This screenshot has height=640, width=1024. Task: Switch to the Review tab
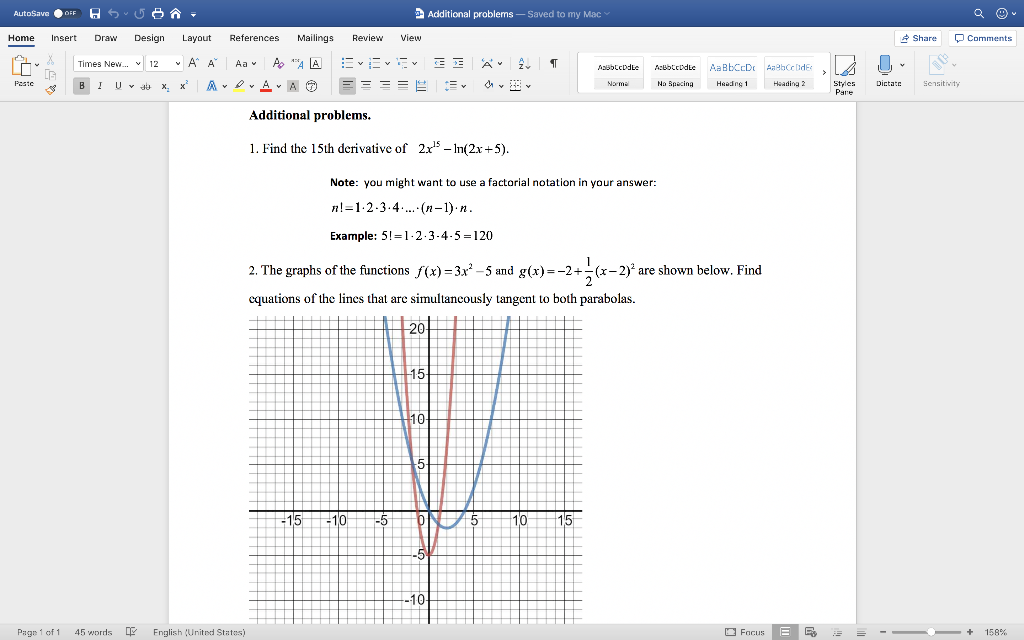368,38
